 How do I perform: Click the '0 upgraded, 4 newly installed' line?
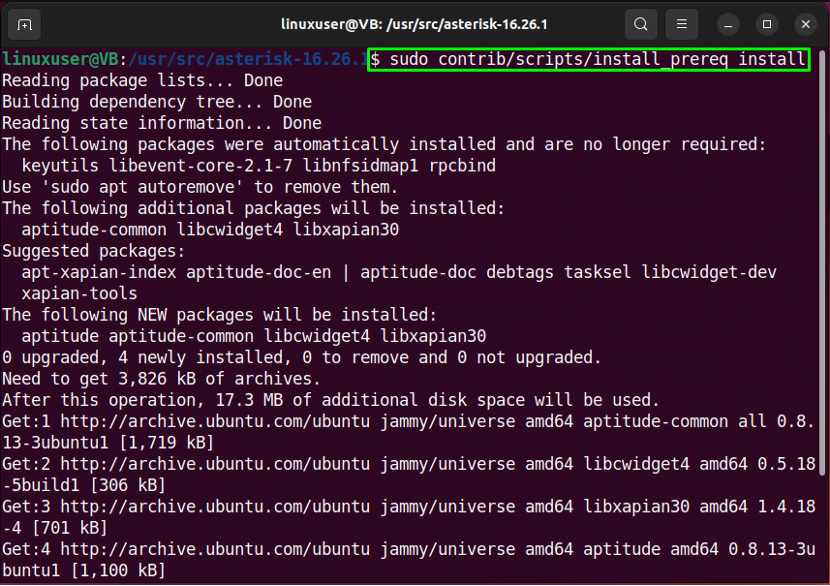[302, 357]
